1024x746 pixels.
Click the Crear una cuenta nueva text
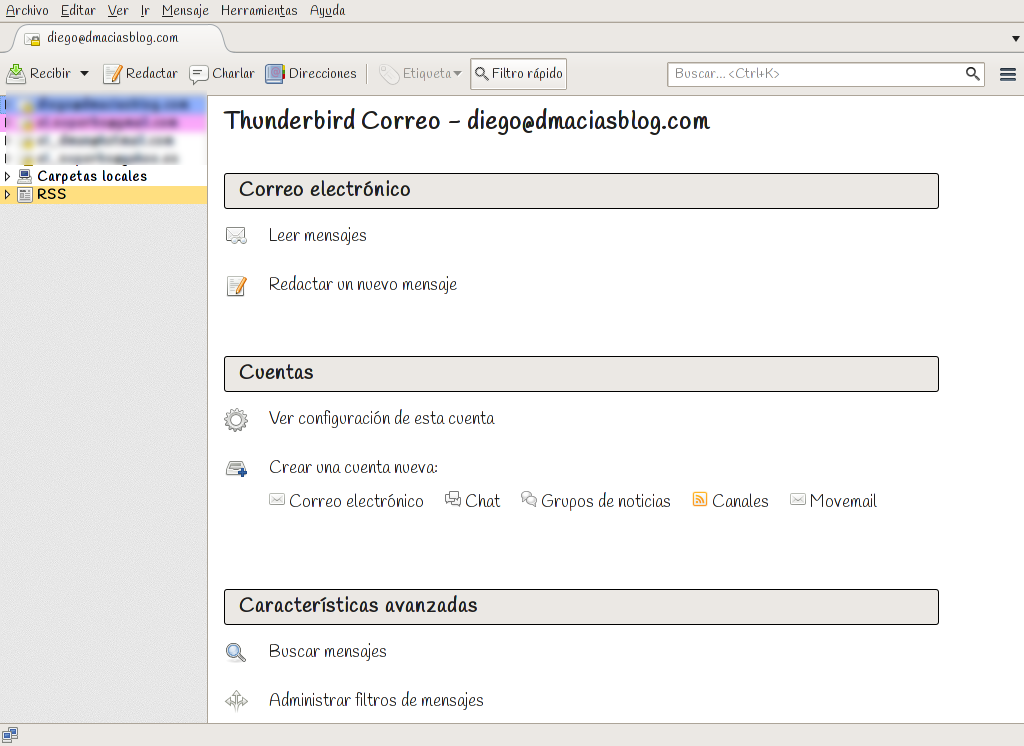(353, 468)
